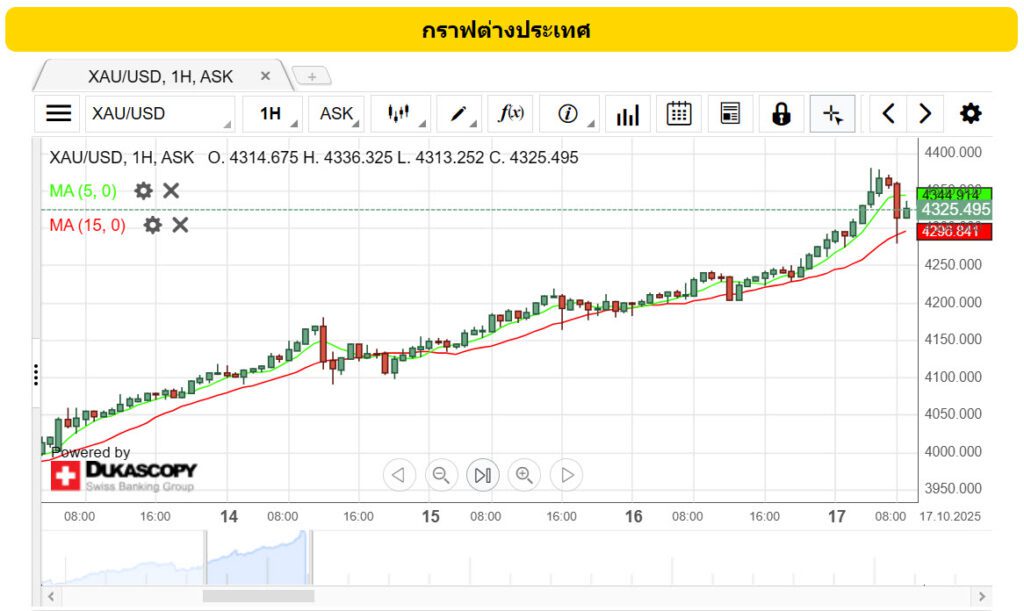
Task: Open the f(x) indicators menu
Action: click(511, 114)
